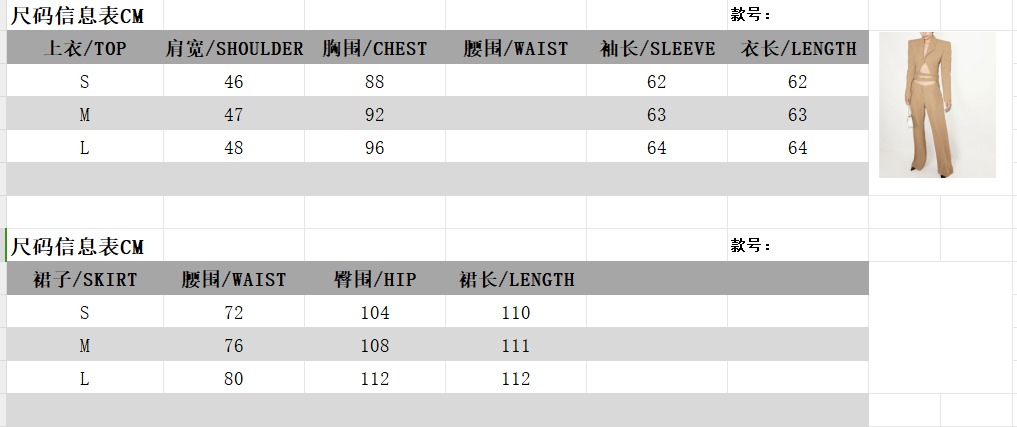Select the skirt length value 111 cell
Screen dimensions: 1017x427
pos(516,346)
